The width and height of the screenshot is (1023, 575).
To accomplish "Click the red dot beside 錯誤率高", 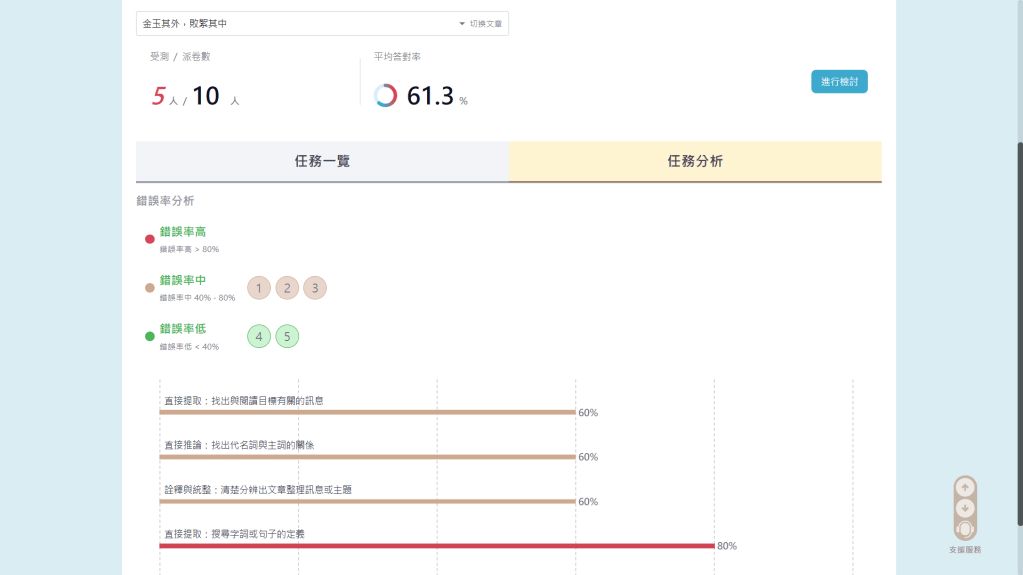I will [150, 239].
